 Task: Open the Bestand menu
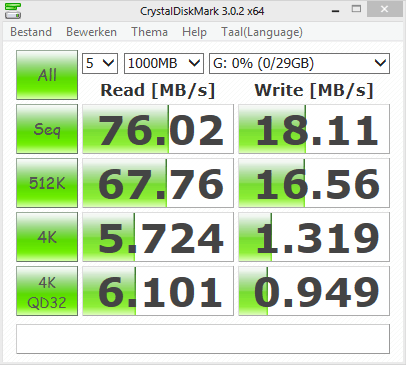pos(31,32)
